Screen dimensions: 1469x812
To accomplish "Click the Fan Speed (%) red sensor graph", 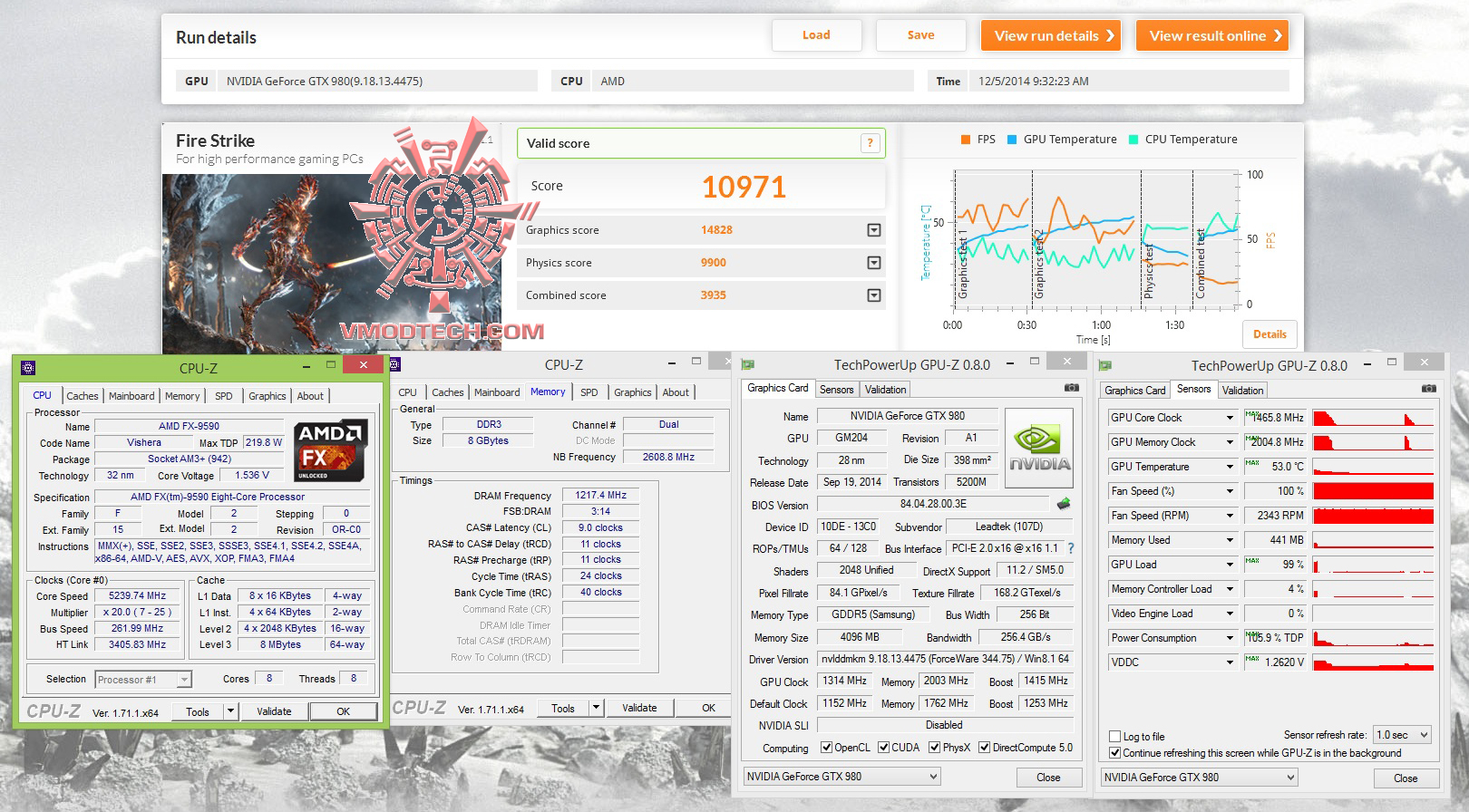I will coord(1373,491).
